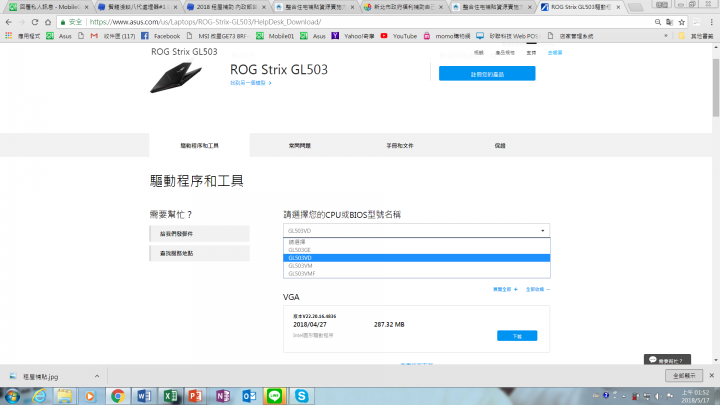Open the need help chat widget
The height and width of the screenshot is (405, 720).
[x=667, y=360]
